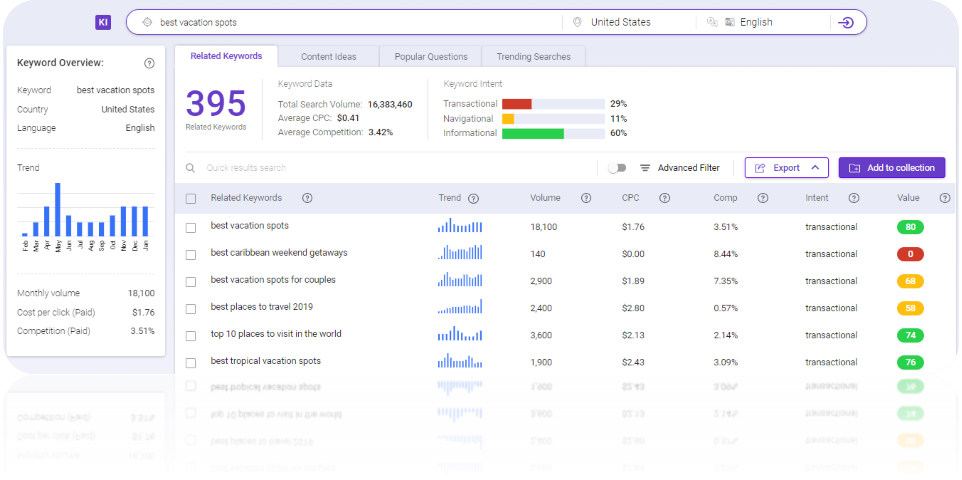This screenshot has height=480, width=962.
Task: Click the red value badge 0
Action: 910,254
